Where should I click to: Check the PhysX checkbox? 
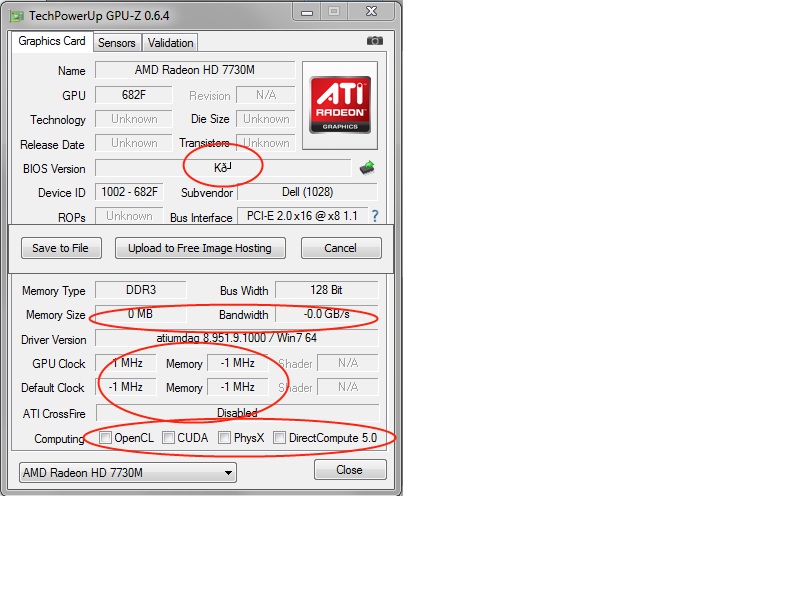pos(224,438)
